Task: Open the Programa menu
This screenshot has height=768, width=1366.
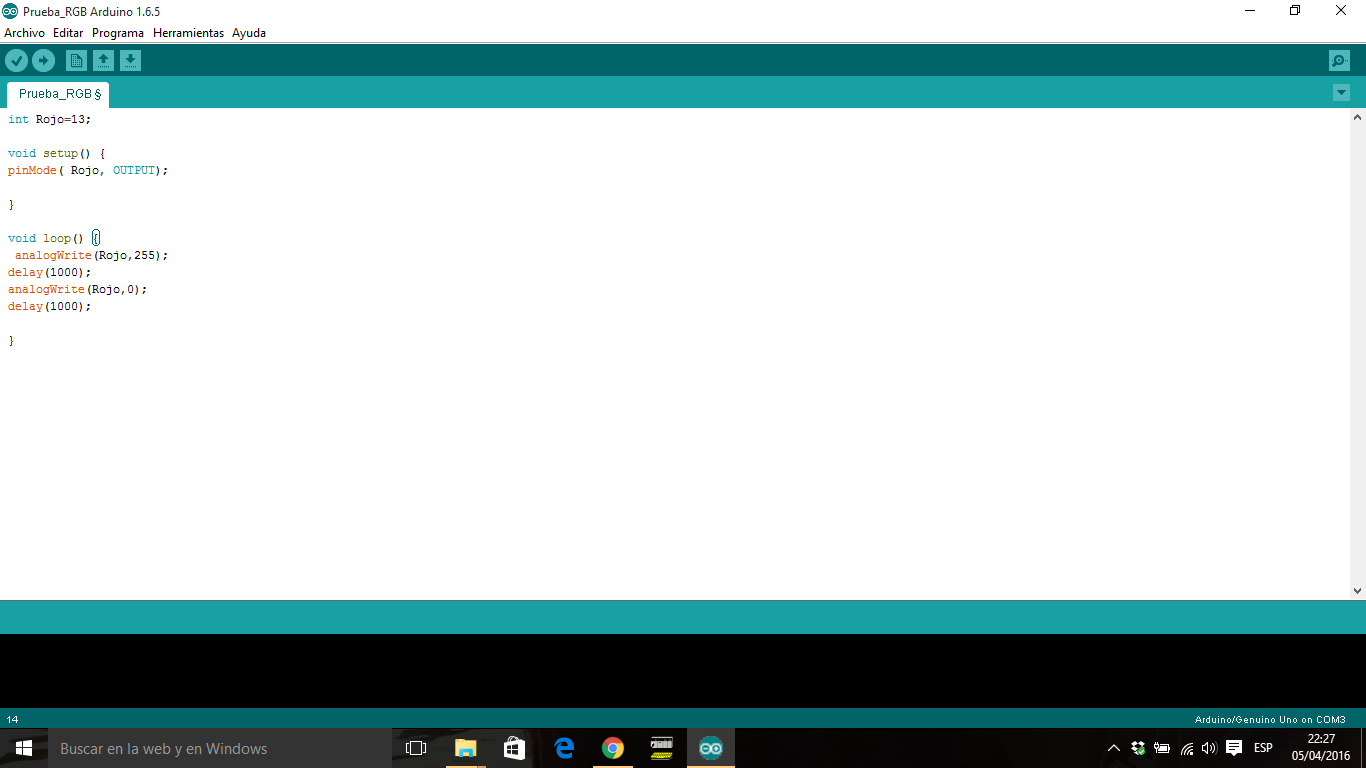Action: [118, 33]
